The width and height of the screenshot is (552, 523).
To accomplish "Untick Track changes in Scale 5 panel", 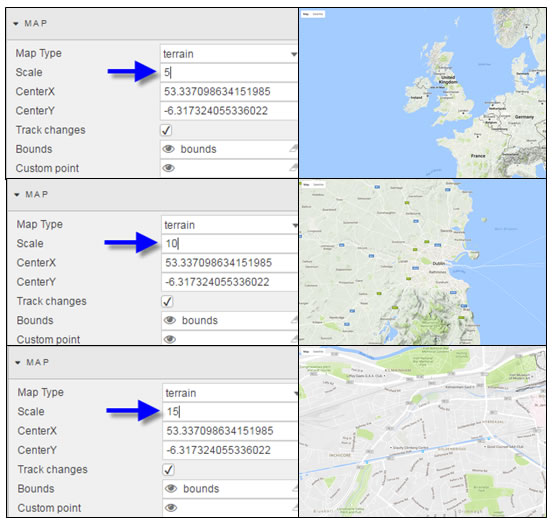I will 166,130.
